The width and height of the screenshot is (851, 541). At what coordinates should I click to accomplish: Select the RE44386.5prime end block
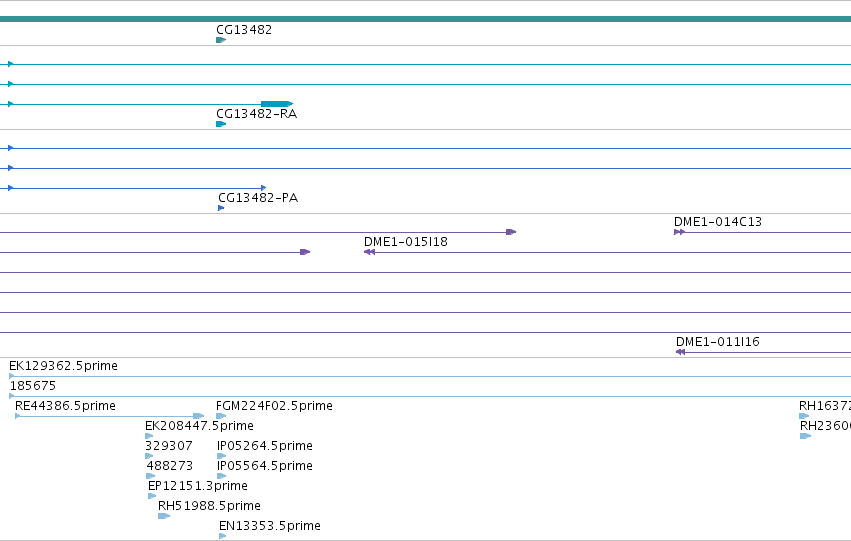coord(199,416)
